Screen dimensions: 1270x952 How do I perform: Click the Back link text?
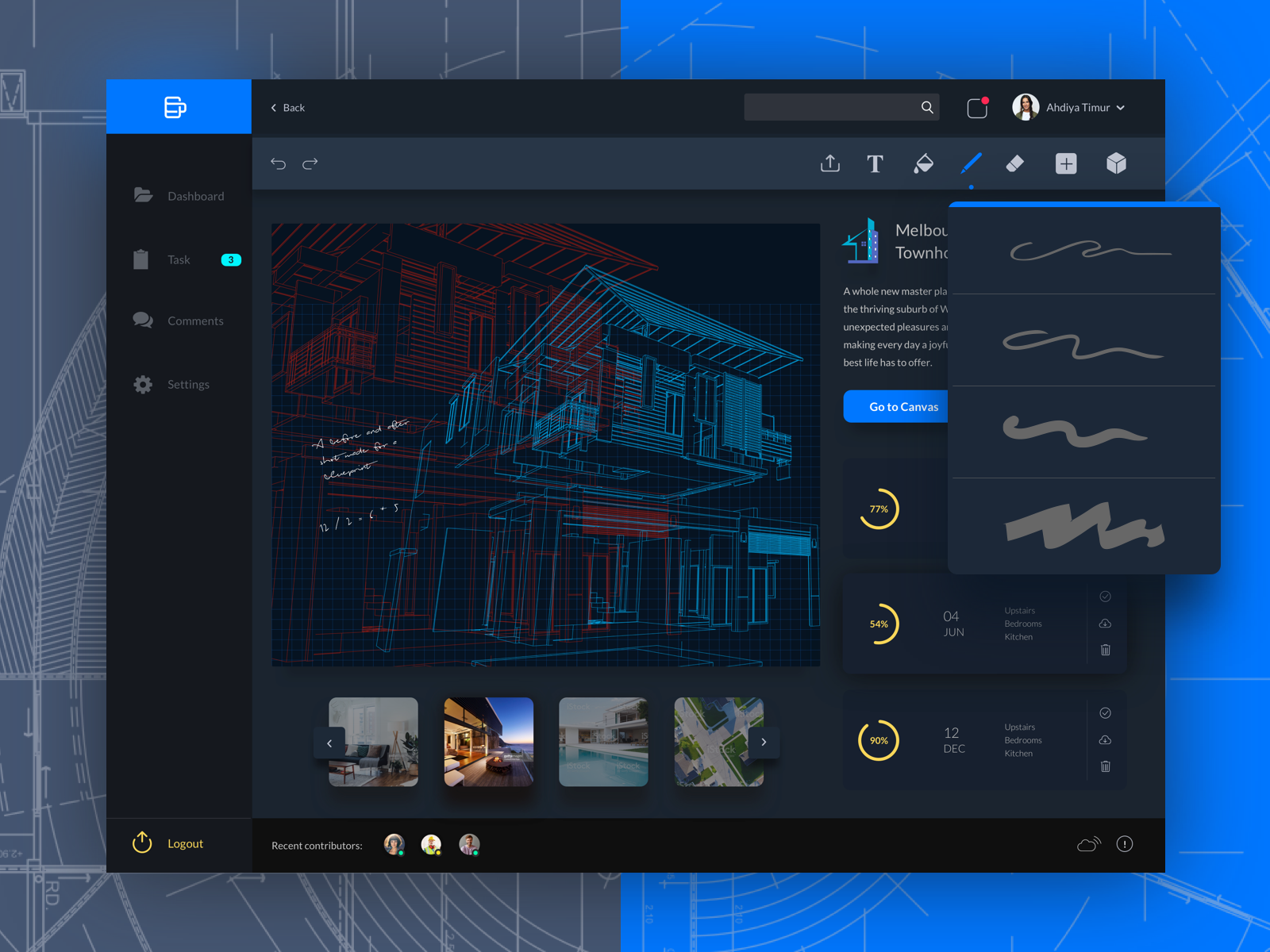click(294, 108)
